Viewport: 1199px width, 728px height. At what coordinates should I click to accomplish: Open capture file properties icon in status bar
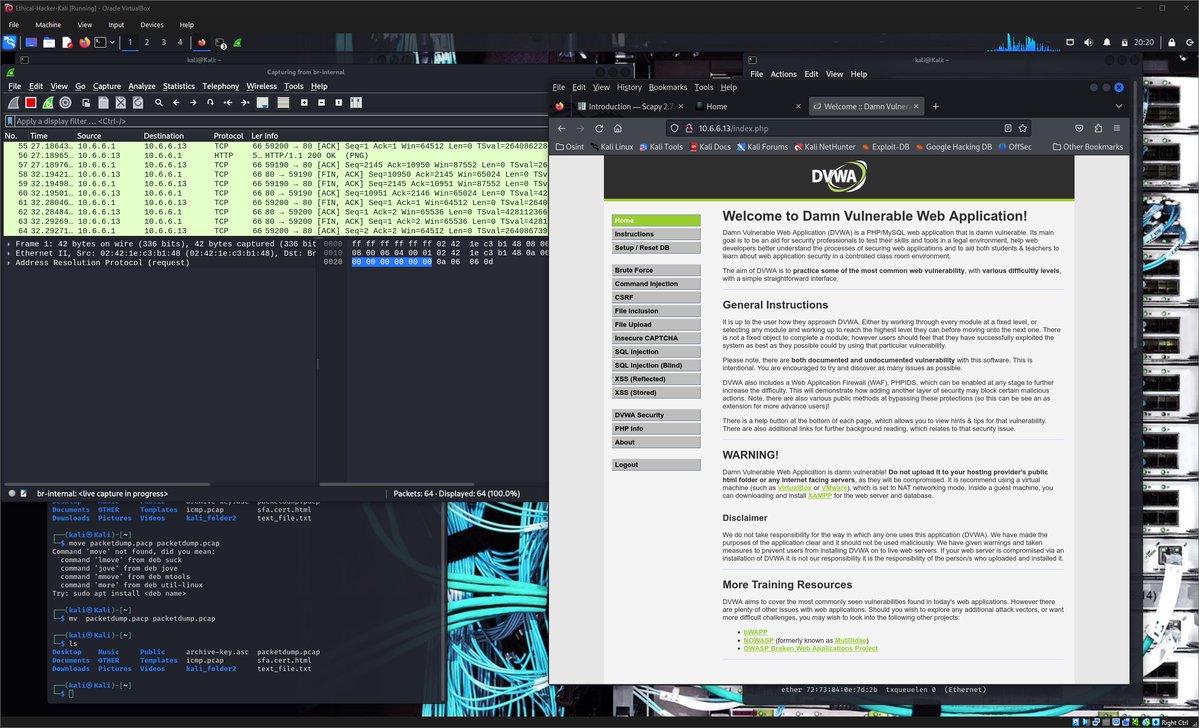[x=24, y=494]
